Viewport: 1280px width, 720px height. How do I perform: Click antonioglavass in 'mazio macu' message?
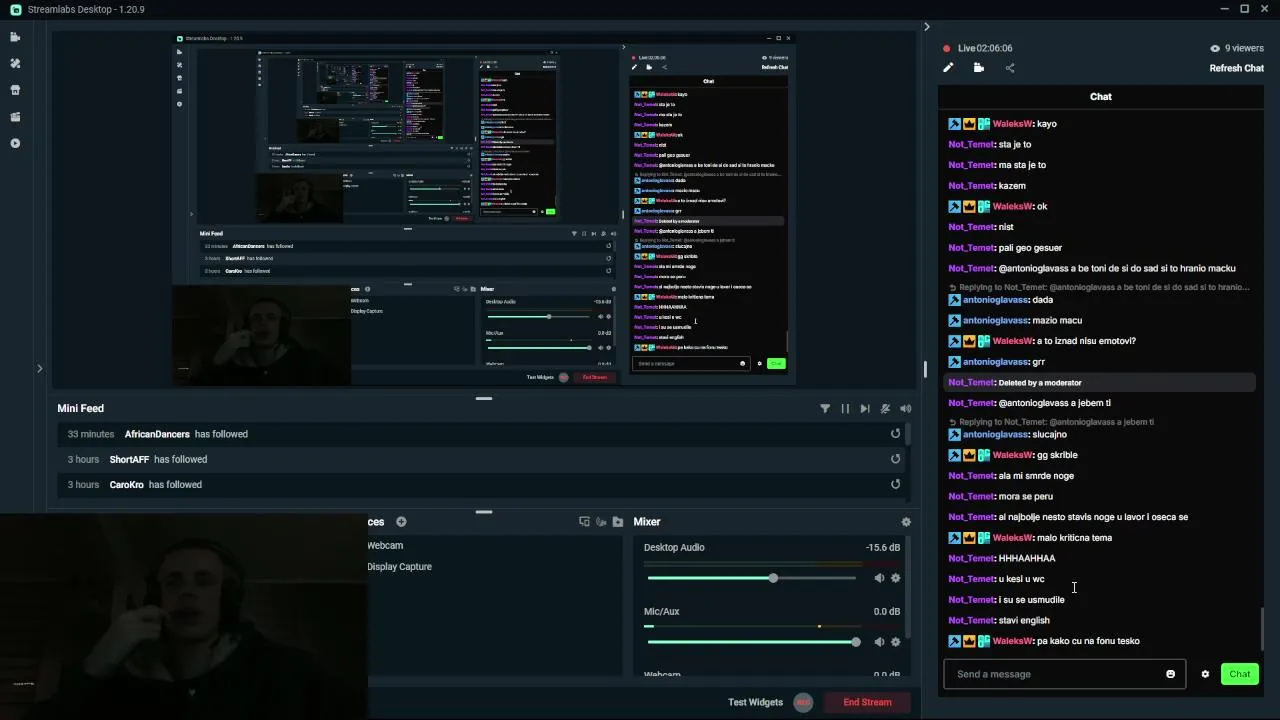[995, 320]
